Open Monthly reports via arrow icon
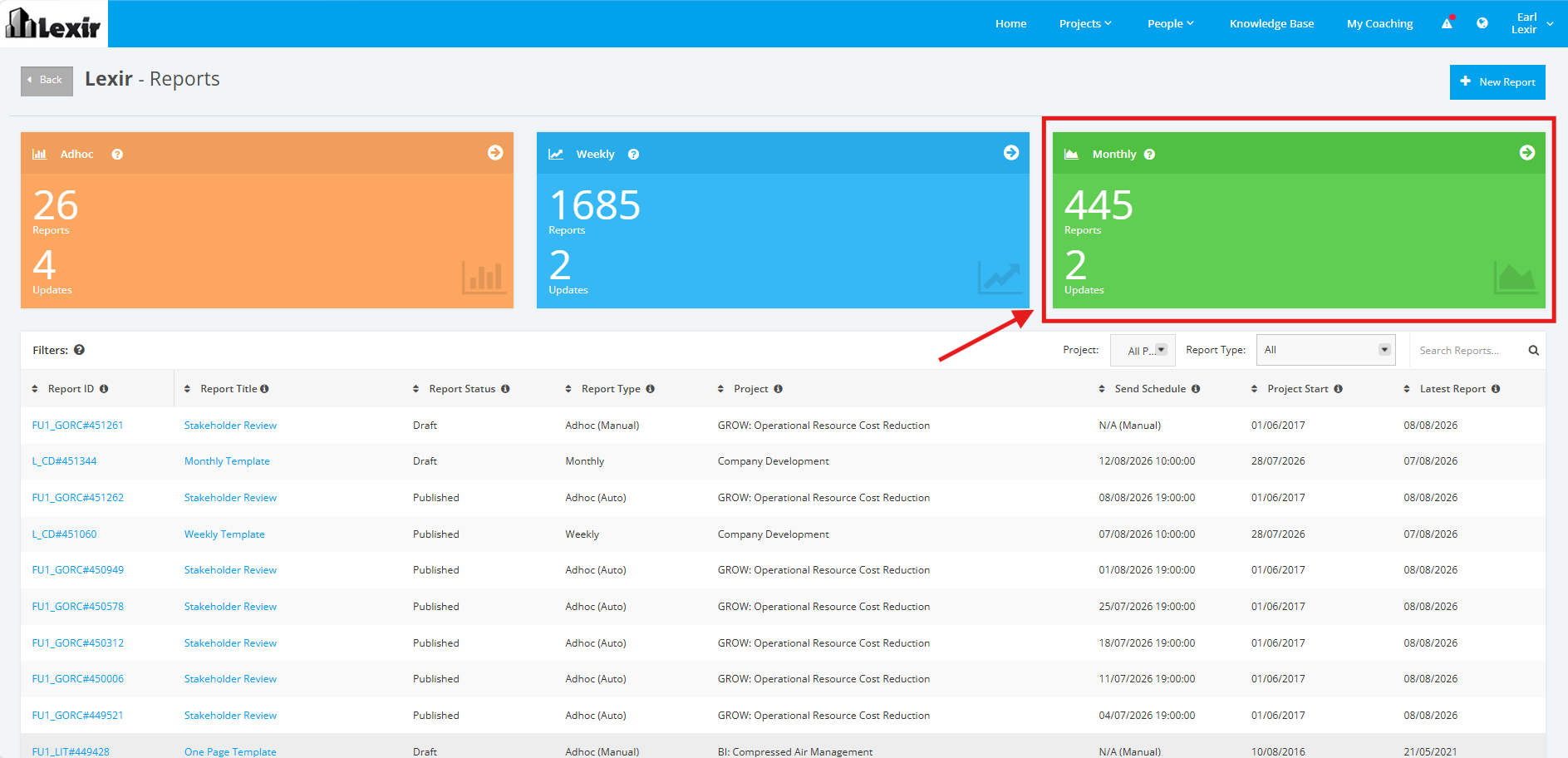This screenshot has height=758, width=1568. tap(1527, 153)
